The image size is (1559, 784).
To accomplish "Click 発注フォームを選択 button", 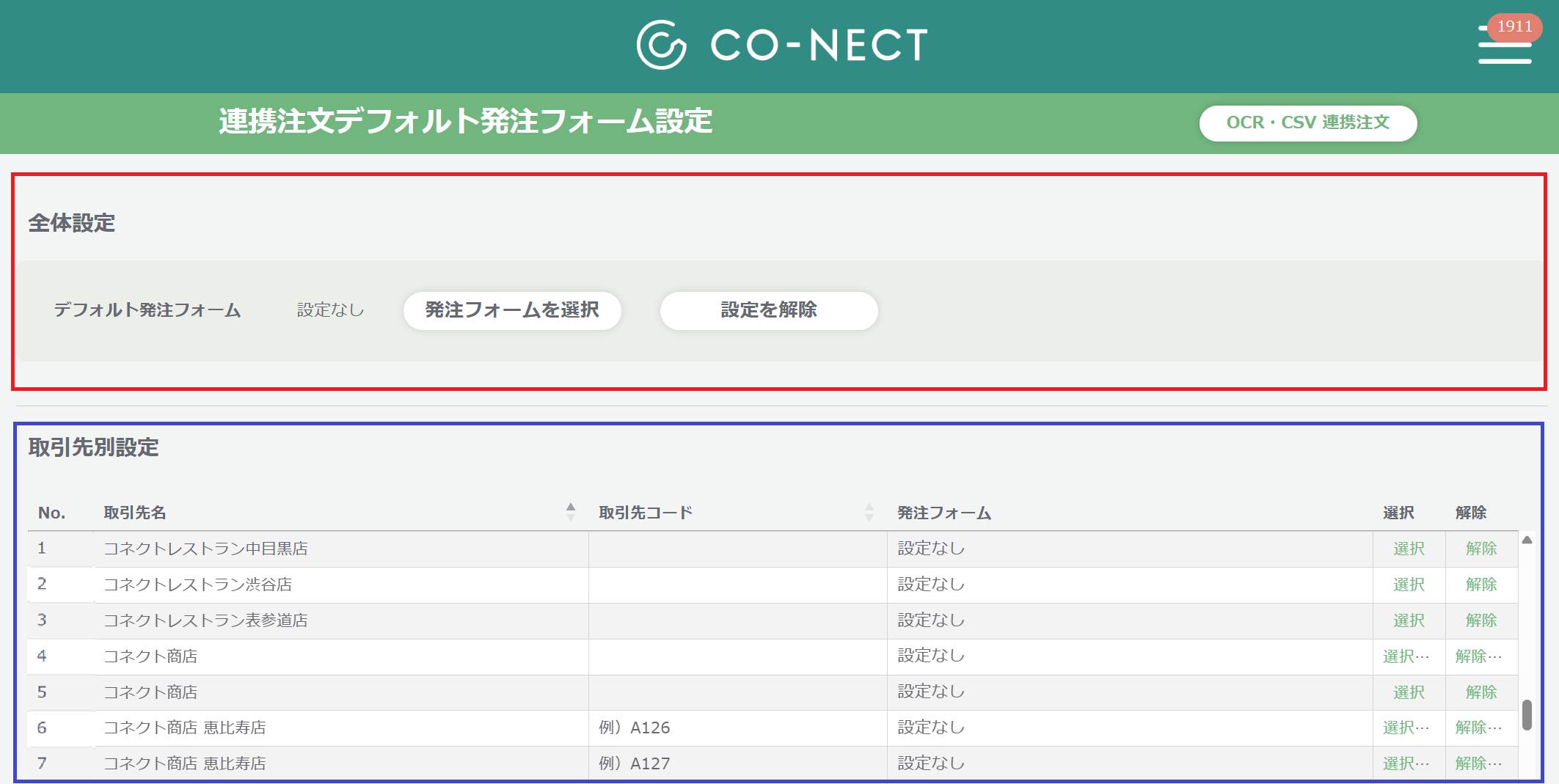I will [x=512, y=310].
